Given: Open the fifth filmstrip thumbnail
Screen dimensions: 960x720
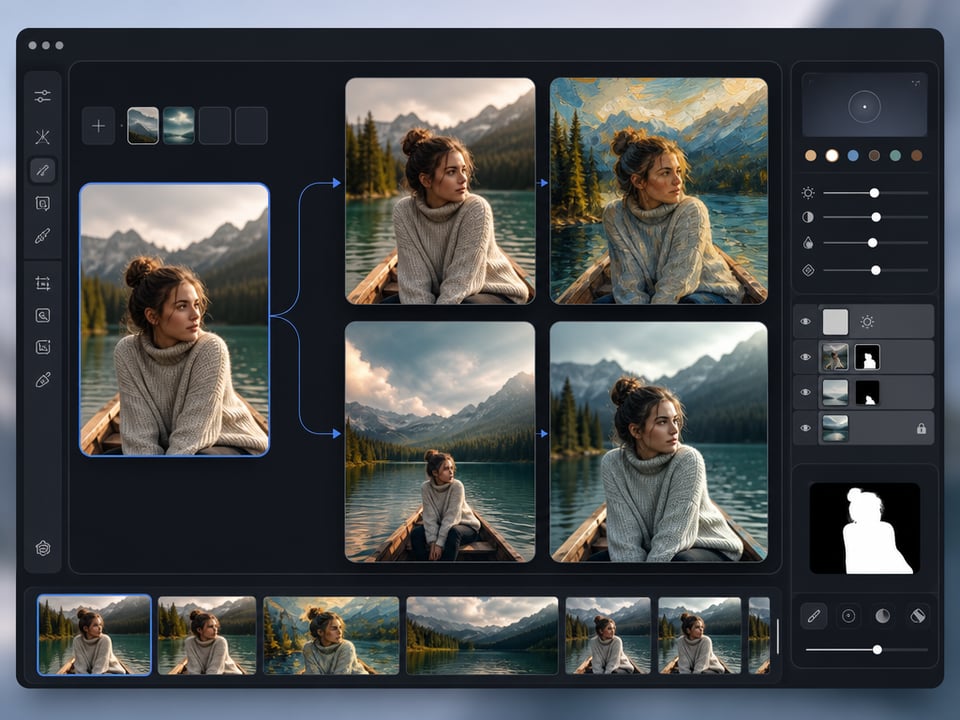Looking at the screenshot, I should click(608, 636).
